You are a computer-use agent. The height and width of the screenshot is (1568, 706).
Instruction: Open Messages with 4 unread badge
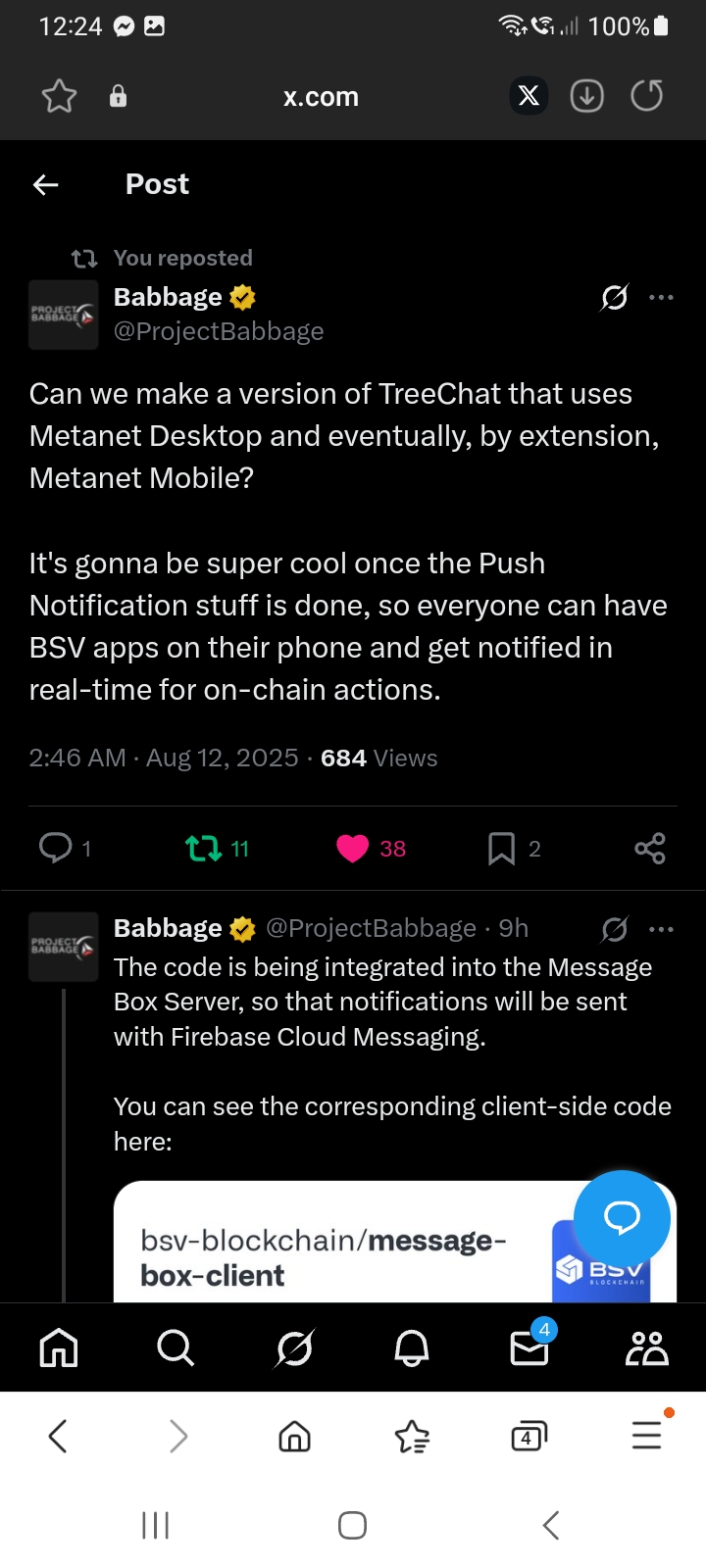pyautogui.click(x=530, y=1347)
